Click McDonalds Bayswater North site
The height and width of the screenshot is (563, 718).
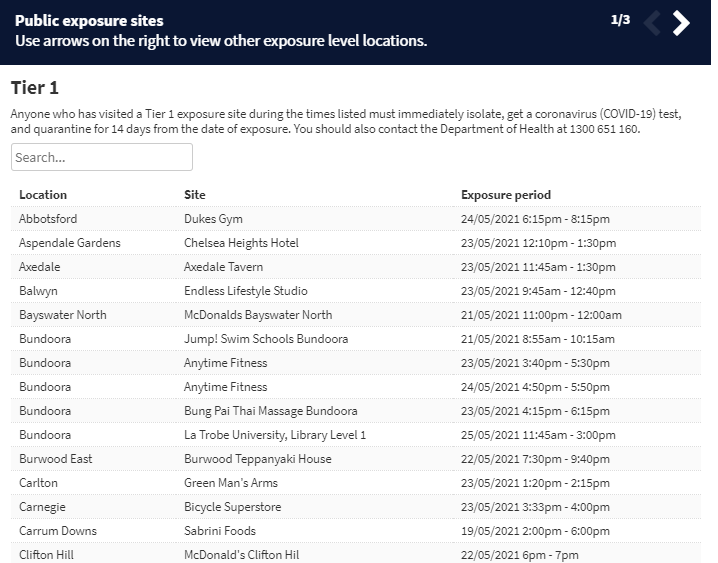(x=258, y=315)
